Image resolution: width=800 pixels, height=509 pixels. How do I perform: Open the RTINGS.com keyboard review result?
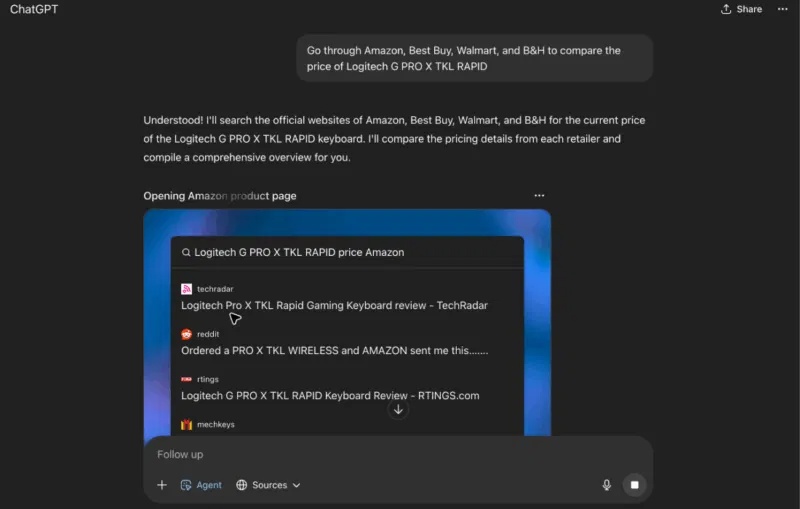(330, 396)
